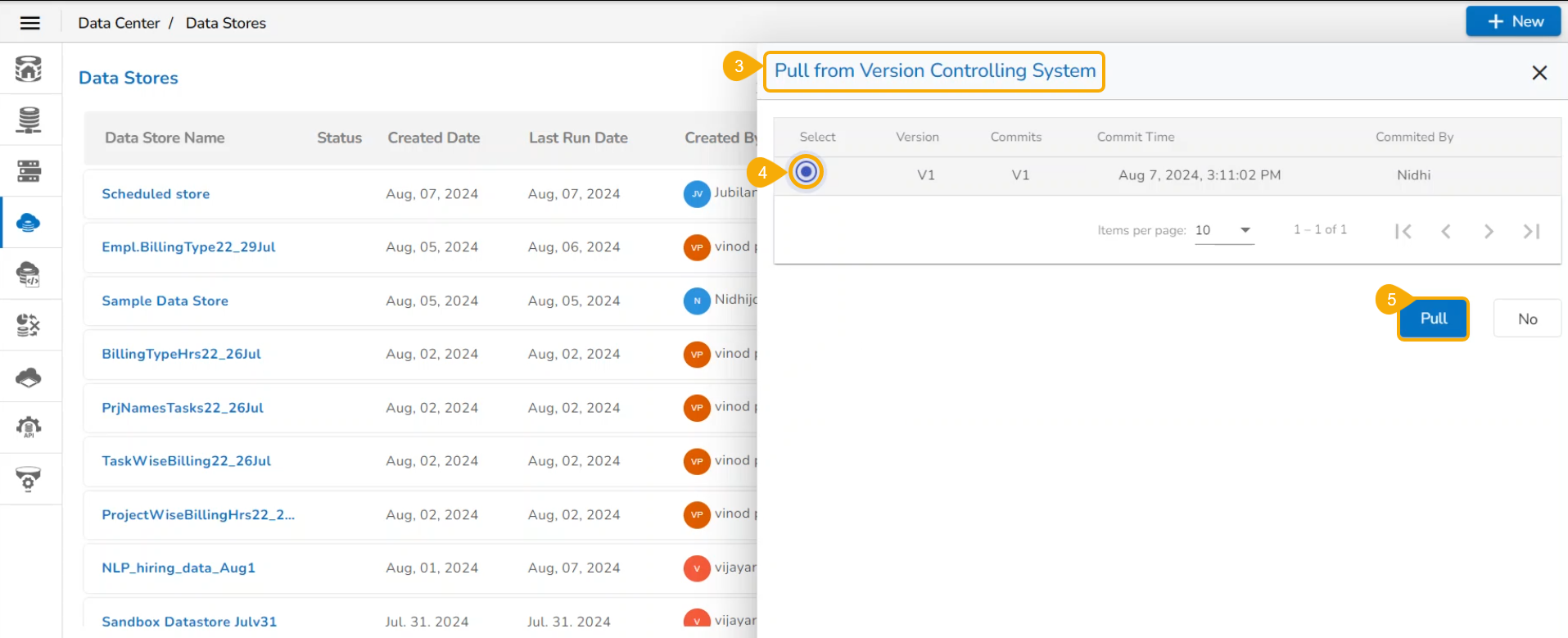This screenshot has width=1568, height=638.
Task: Click the Data Store Name column header
Action: click(x=165, y=138)
